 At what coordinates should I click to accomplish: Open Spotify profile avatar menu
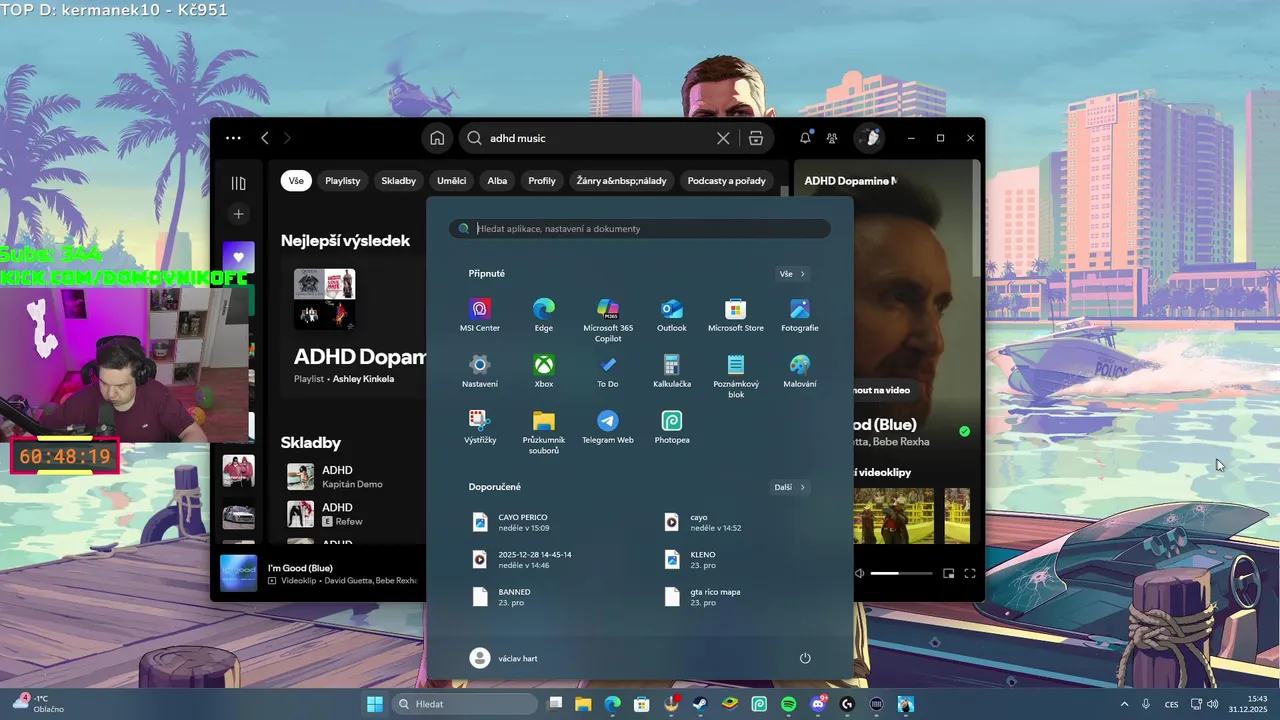click(x=868, y=138)
